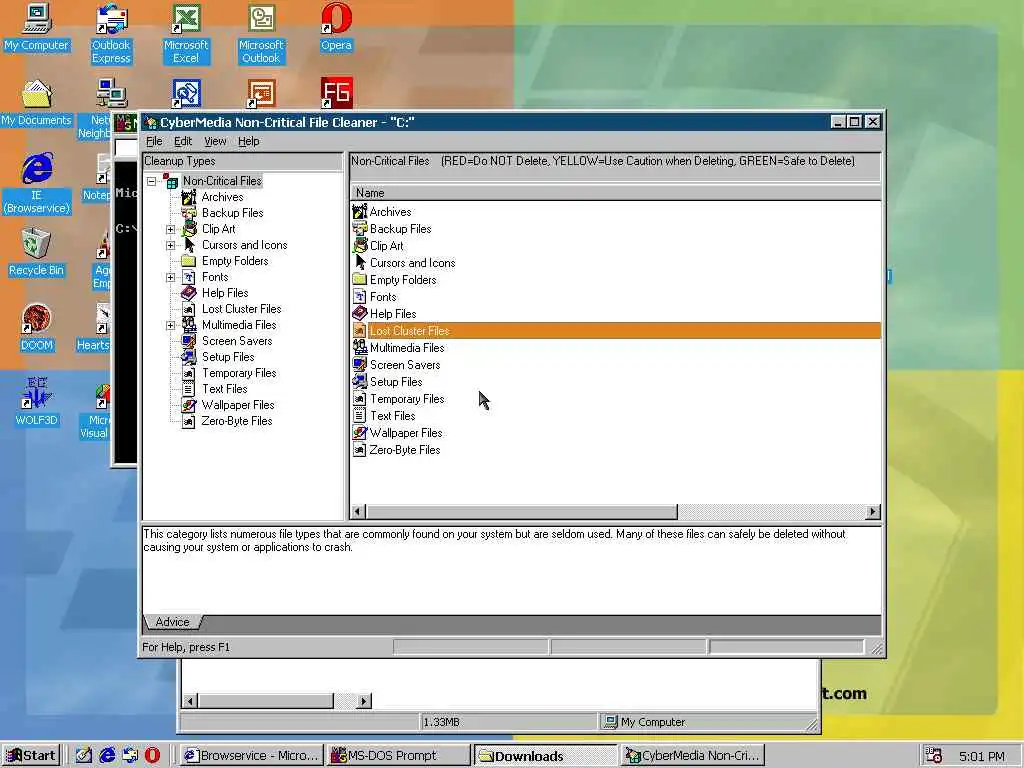Expand the Multimedia Files tree node
This screenshot has height=768, width=1024.
pos(170,325)
